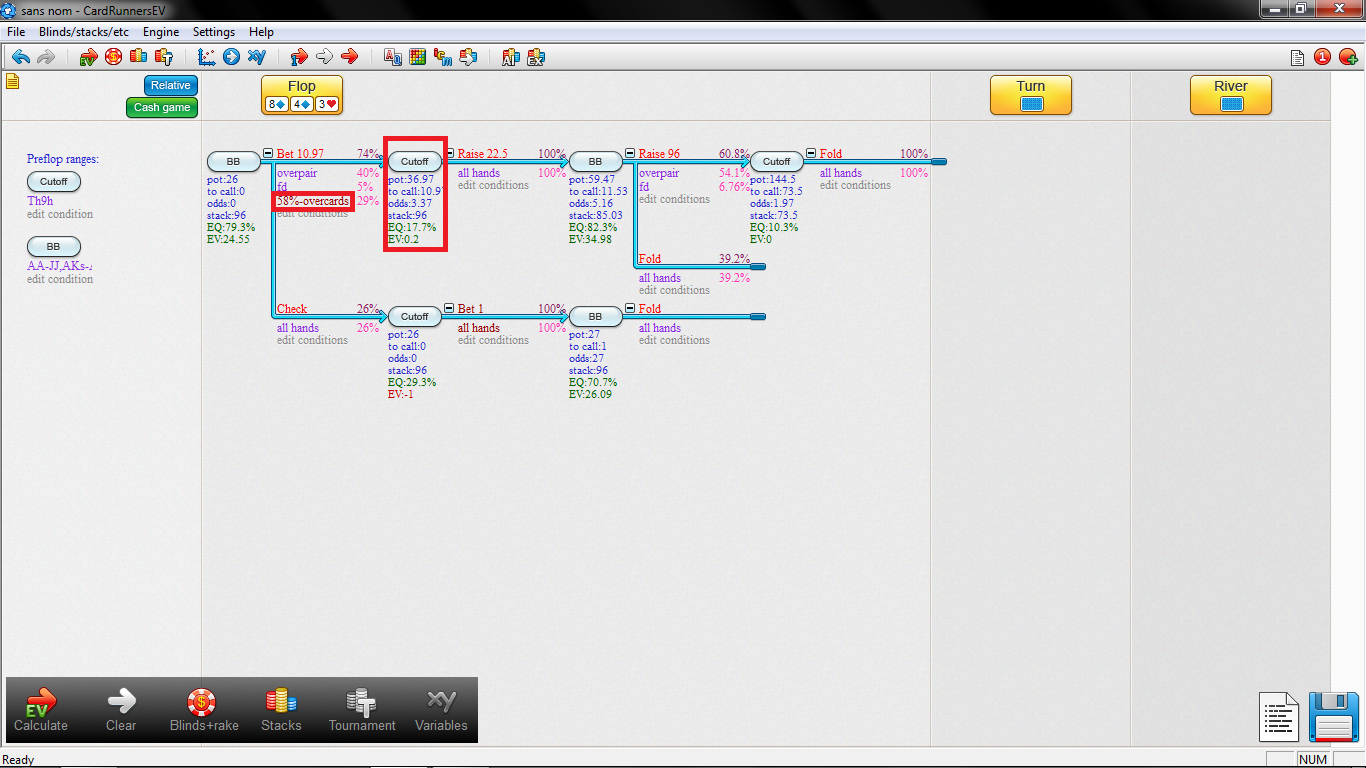Click the red poker chip toolbar icon
The width and height of the screenshot is (1366, 768).
(x=113, y=57)
